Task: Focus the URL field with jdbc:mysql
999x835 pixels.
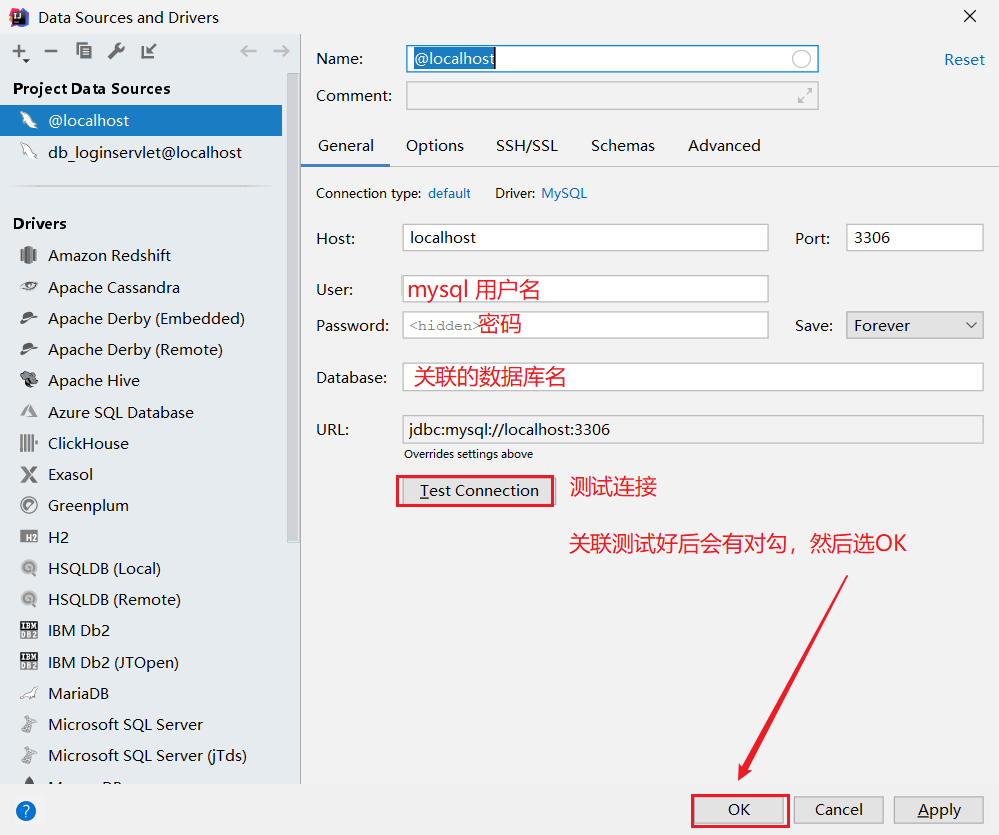Action: point(693,429)
